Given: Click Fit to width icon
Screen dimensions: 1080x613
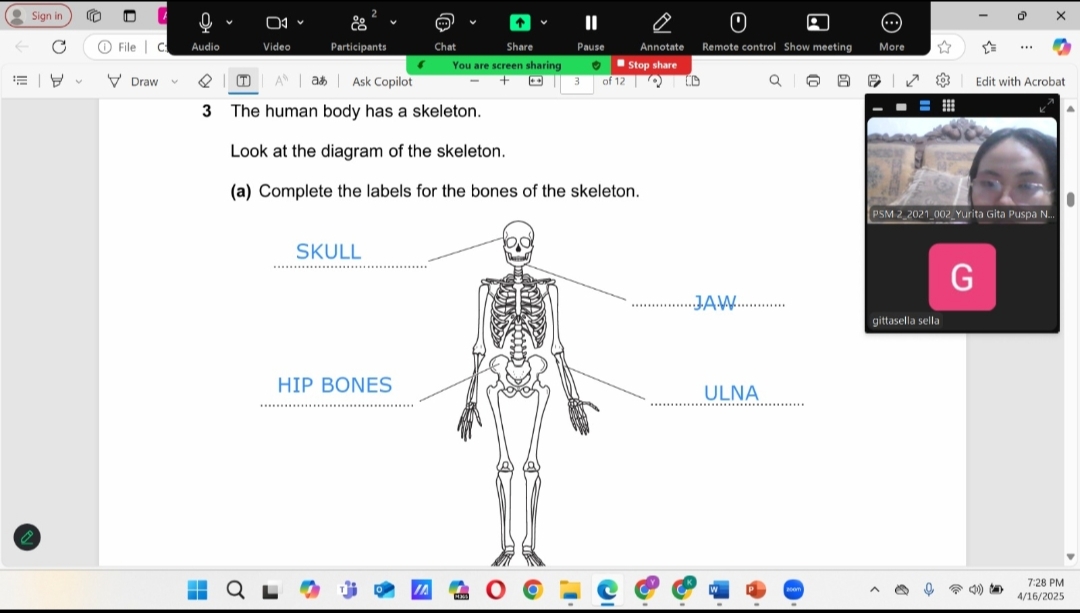Looking at the screenshot, I should click(x=536, y=81).
